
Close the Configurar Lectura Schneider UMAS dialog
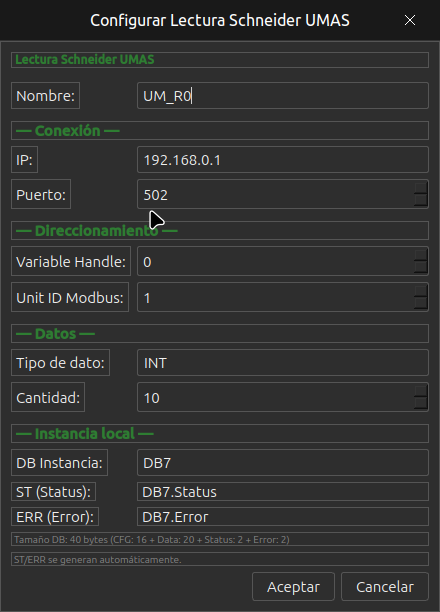tap(410, 20)
